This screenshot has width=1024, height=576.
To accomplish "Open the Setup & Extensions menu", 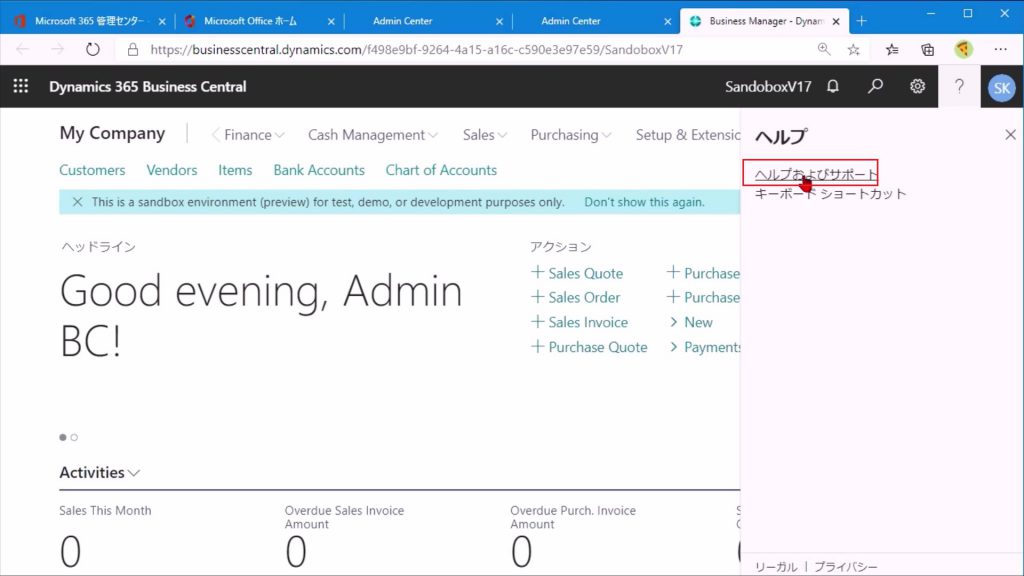I will (688, 135).
